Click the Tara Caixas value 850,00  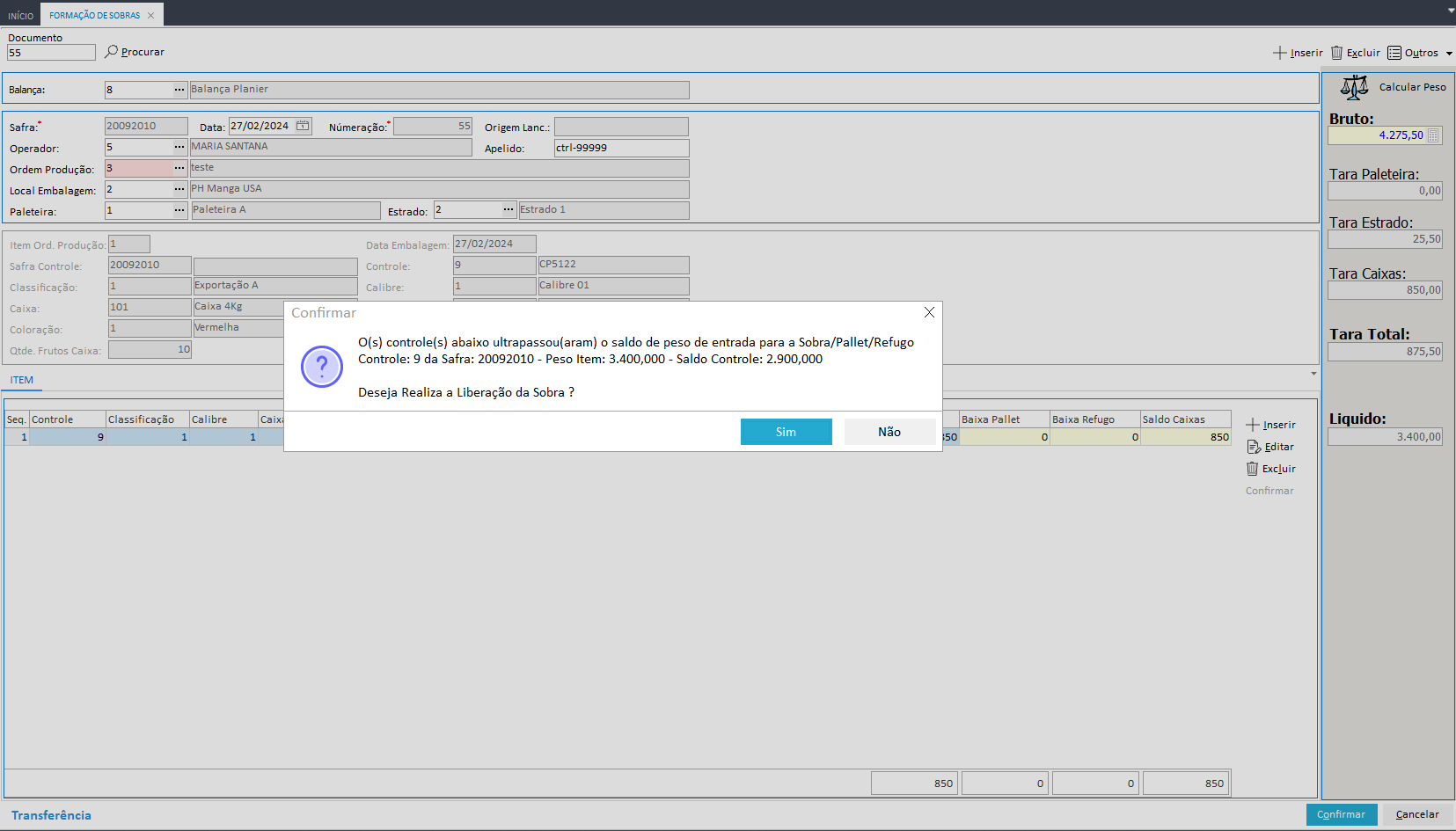(1386, 290)
